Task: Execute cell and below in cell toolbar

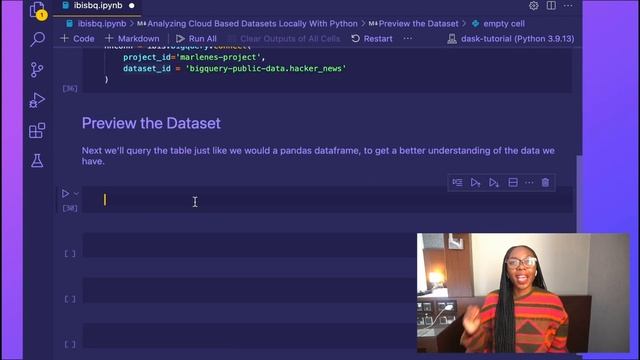Action: tap(494, 182)
